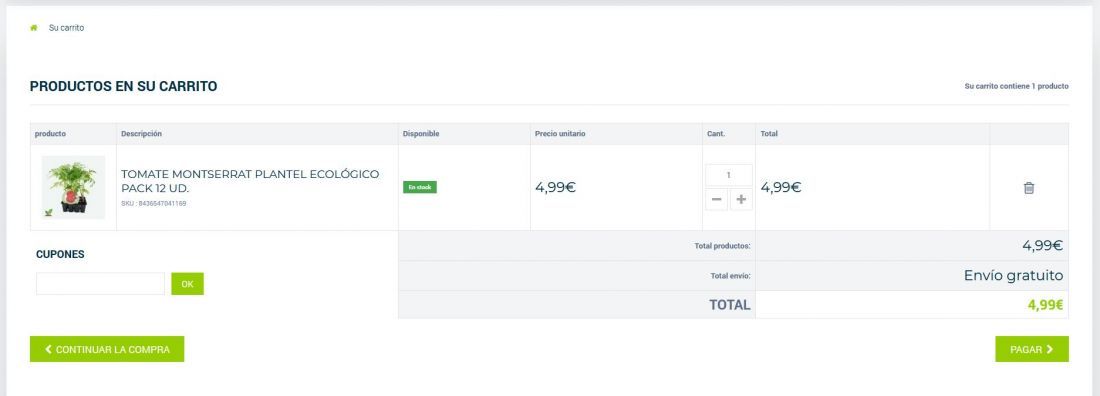Click the green 'En stock' badge

pos(420,187)
